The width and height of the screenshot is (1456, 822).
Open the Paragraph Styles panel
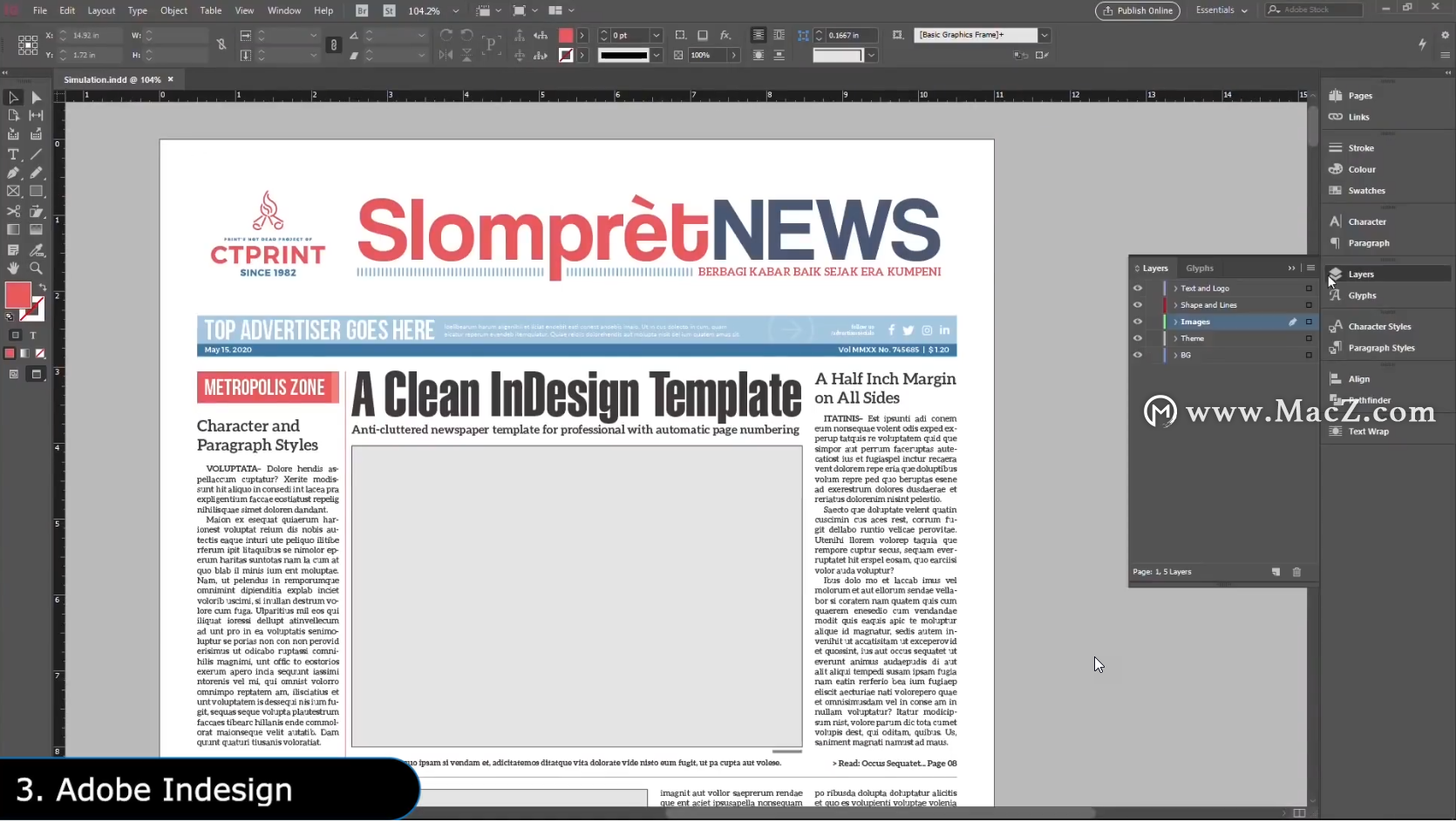tap(1381, 348)
